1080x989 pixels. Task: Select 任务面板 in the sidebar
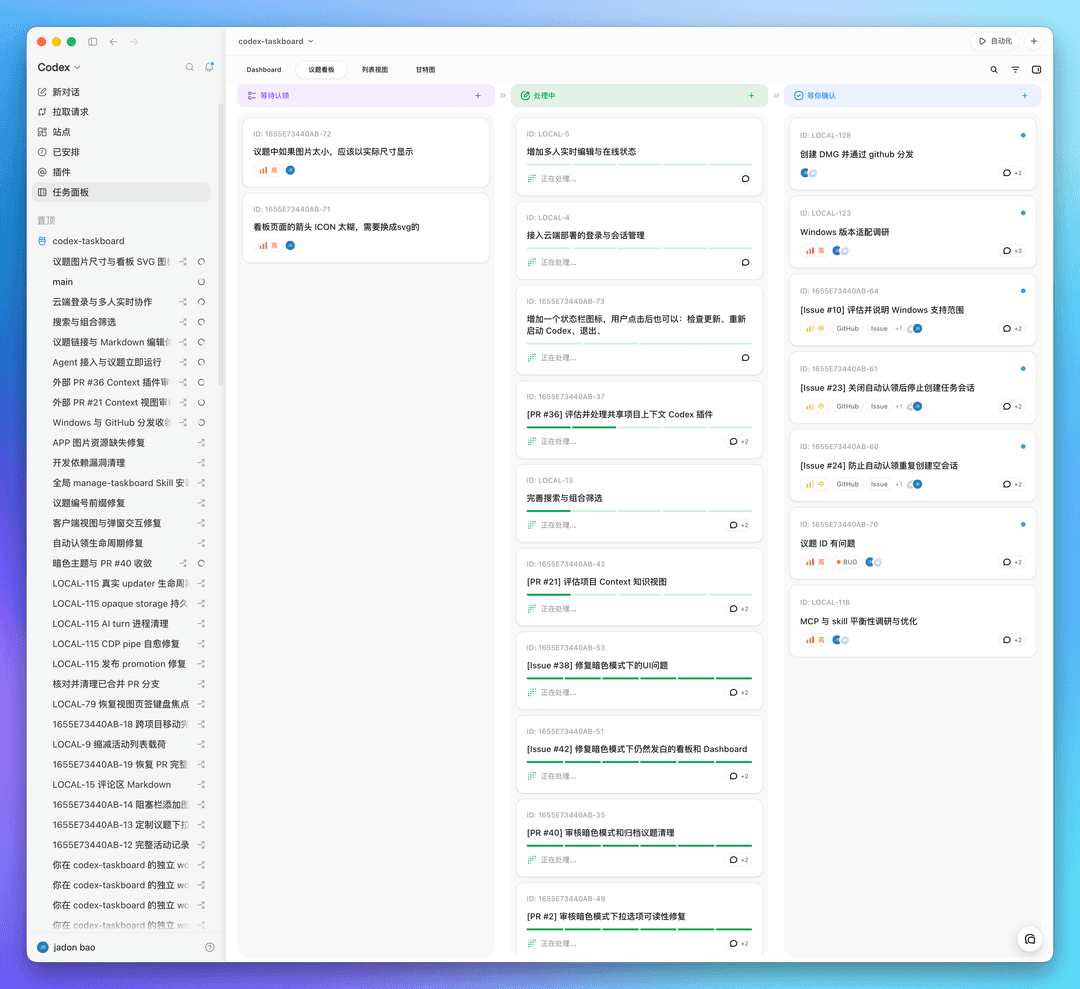121,192
